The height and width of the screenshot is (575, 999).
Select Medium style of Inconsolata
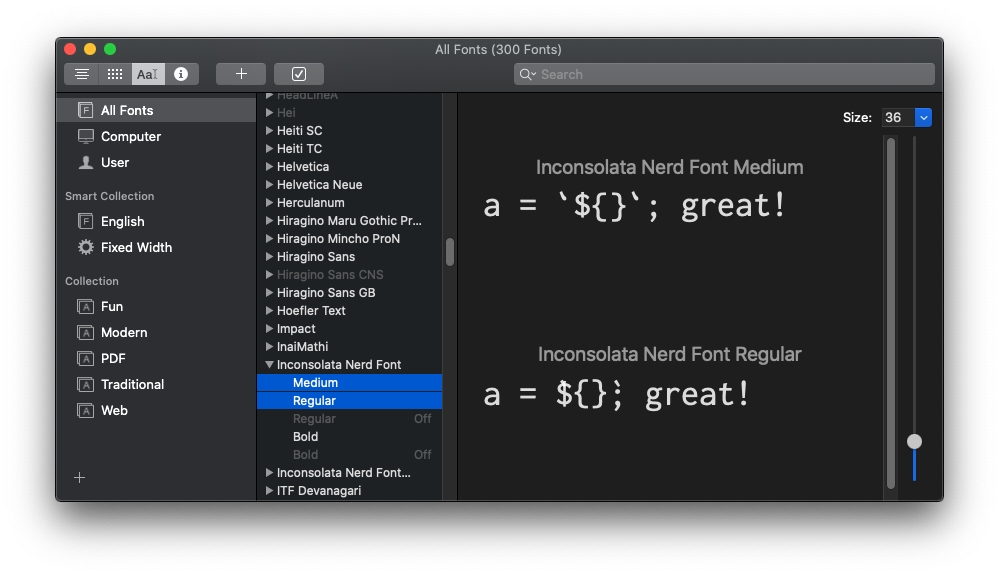349,383
